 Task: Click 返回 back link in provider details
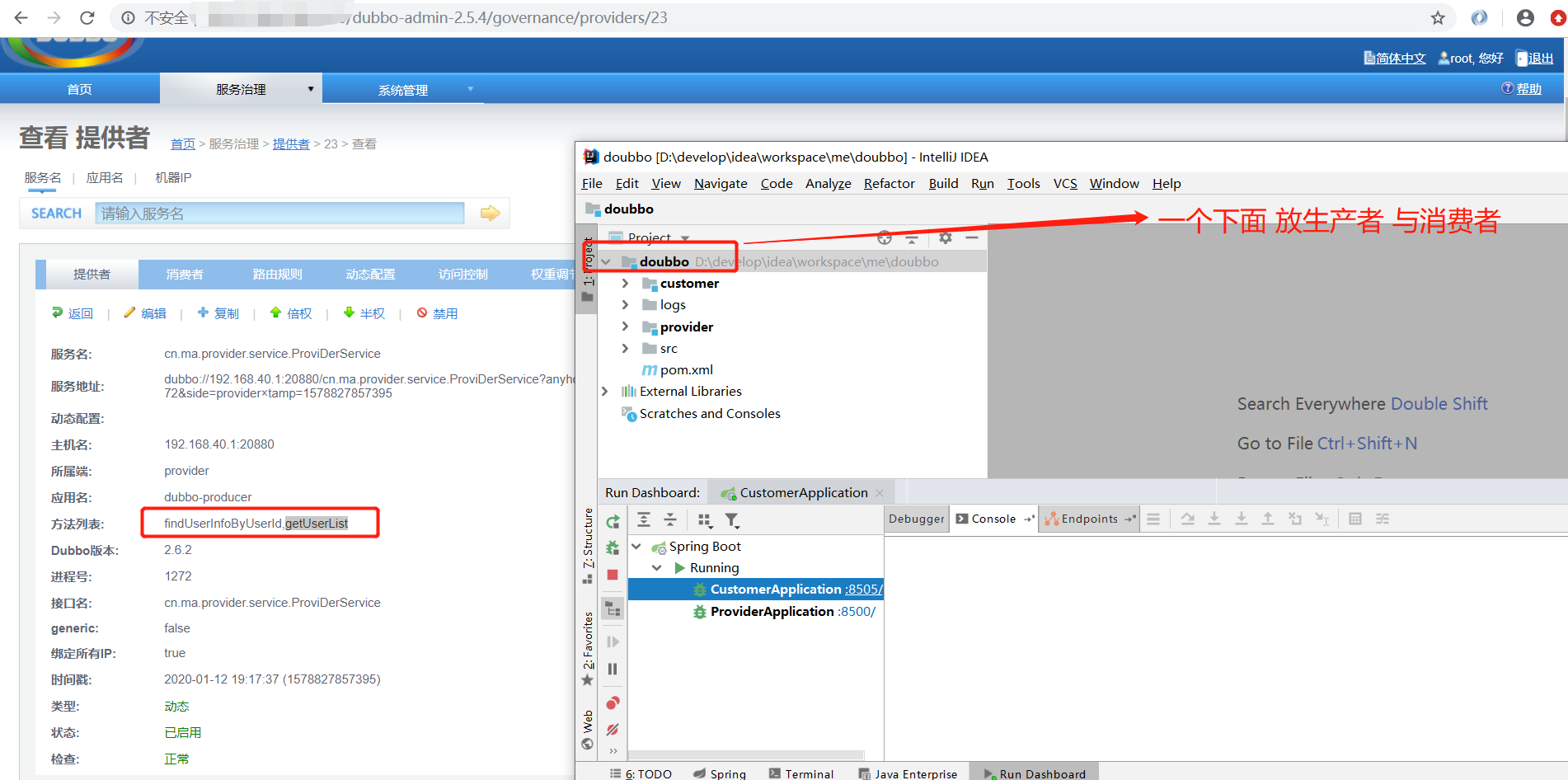73,313
